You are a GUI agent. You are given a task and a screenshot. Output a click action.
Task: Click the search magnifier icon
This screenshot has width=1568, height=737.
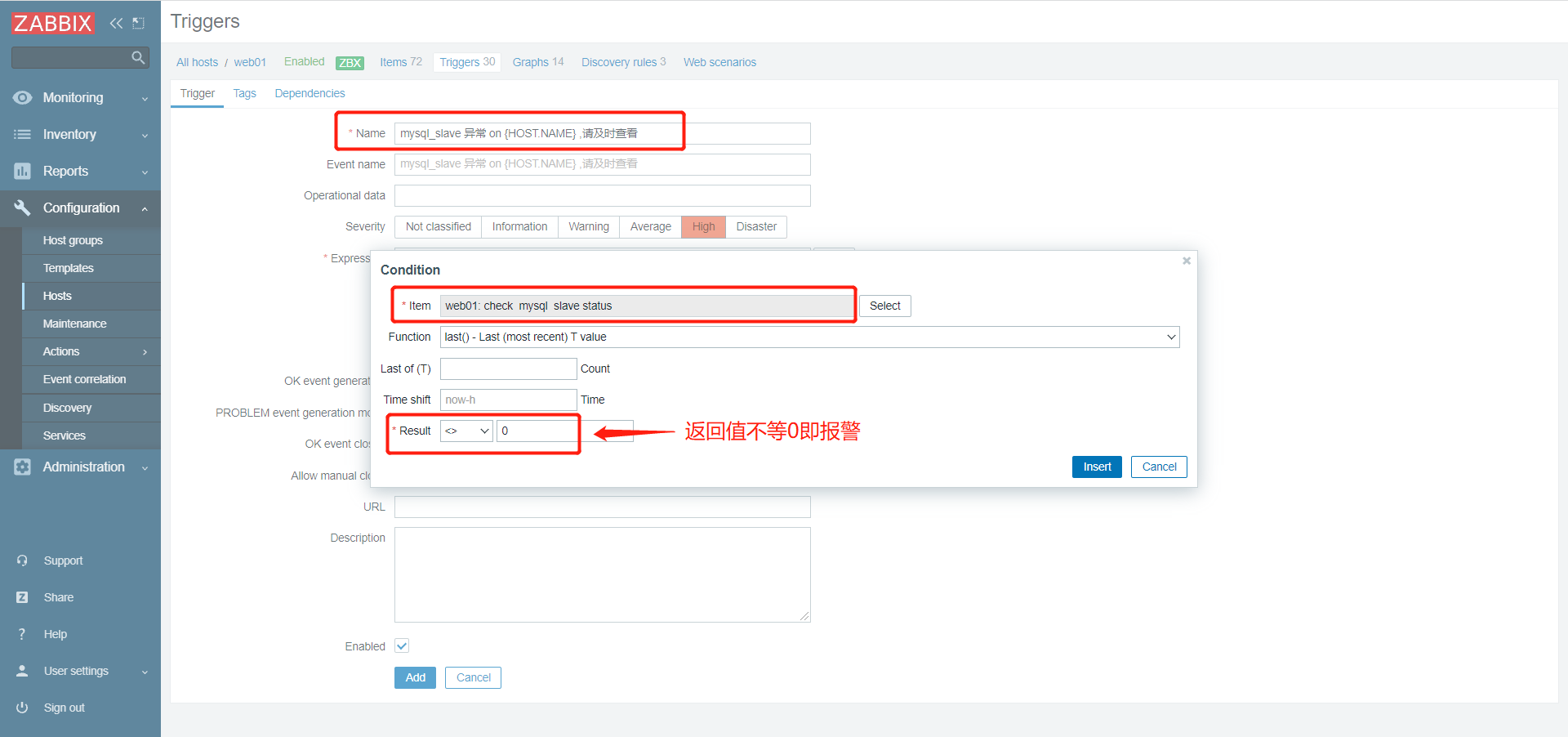click(x=138, y=57)
